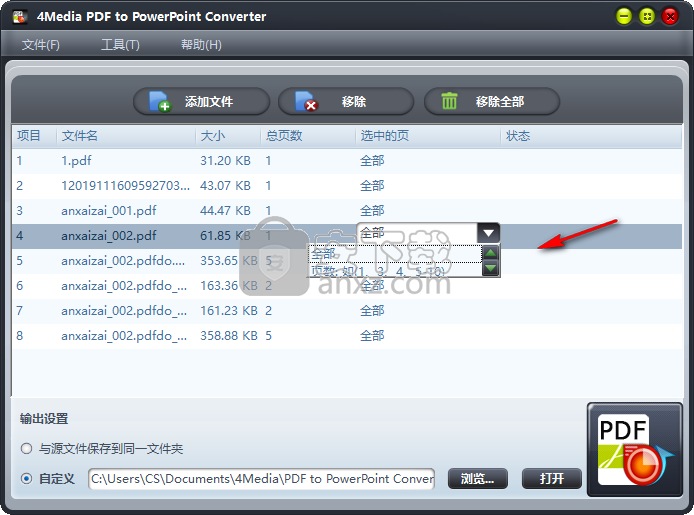Select the file sized 358.88 KB
694x515 pixels.
click(347, 336)
